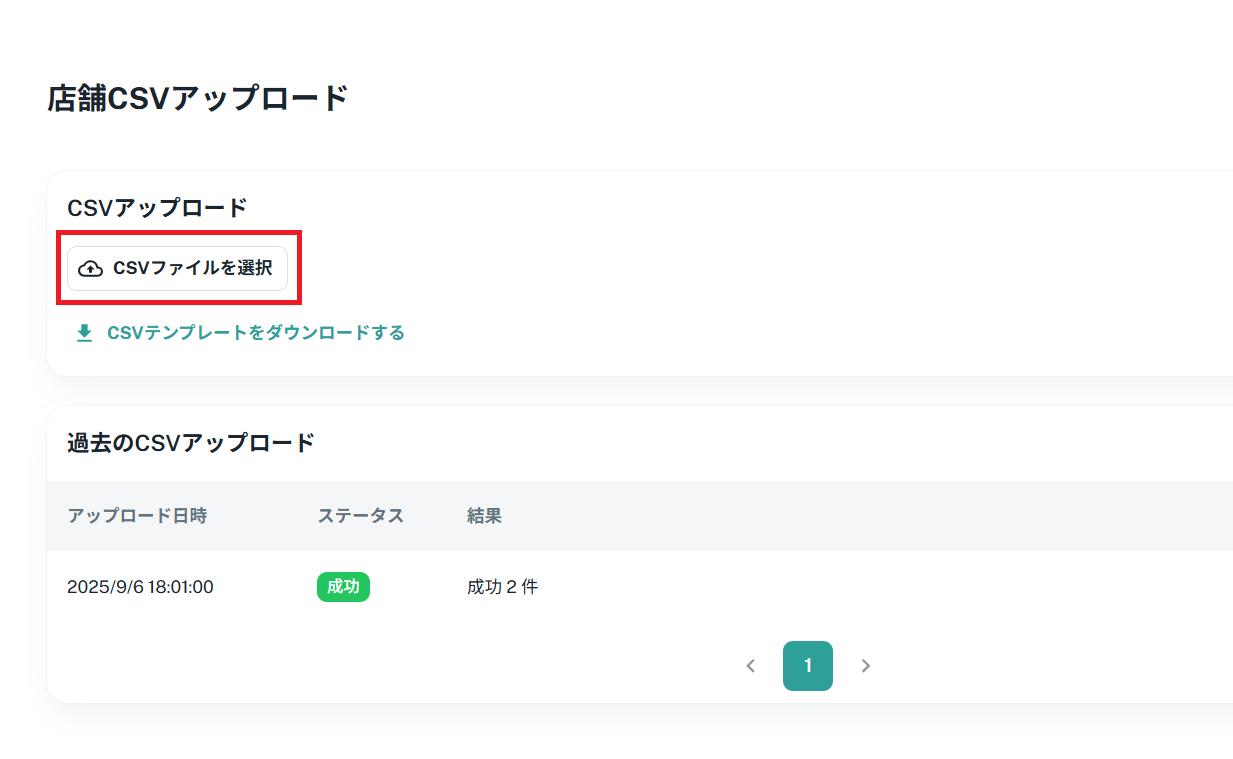Go to next page with right chevron
The width and height of the screenshot is (1233, 759).
[866, 666]
